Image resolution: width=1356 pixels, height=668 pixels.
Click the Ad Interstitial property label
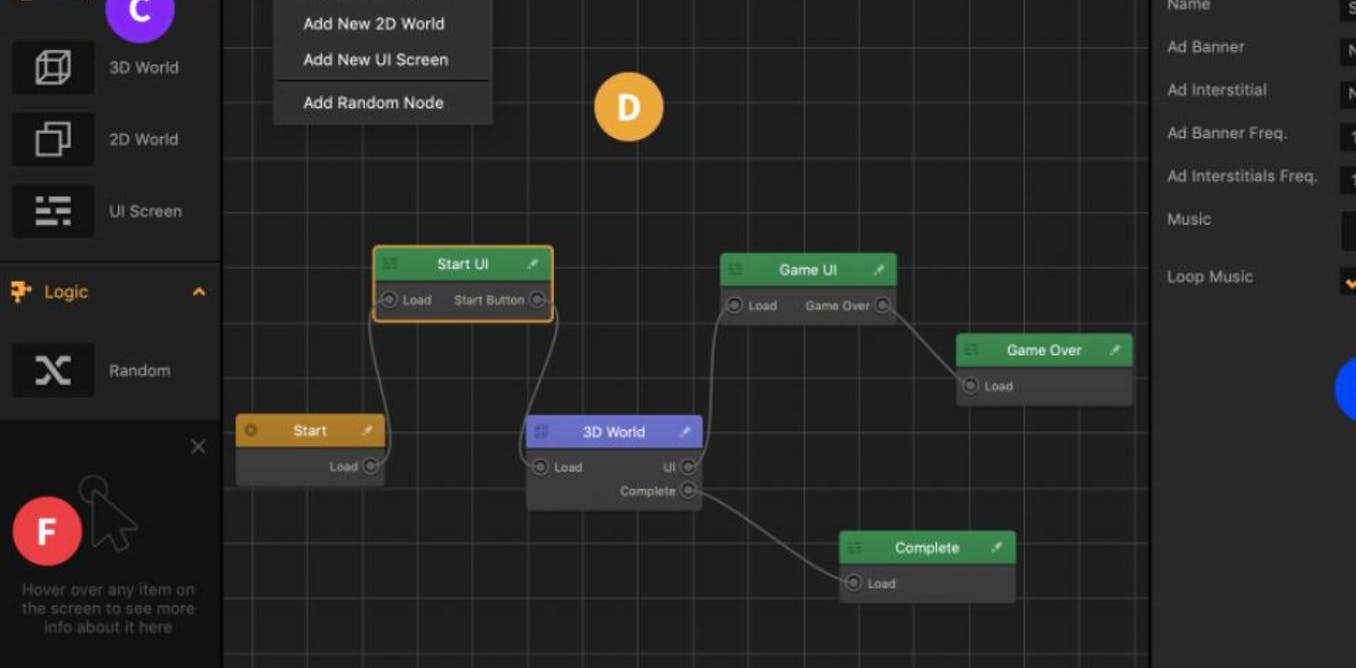coord(1217,90)
